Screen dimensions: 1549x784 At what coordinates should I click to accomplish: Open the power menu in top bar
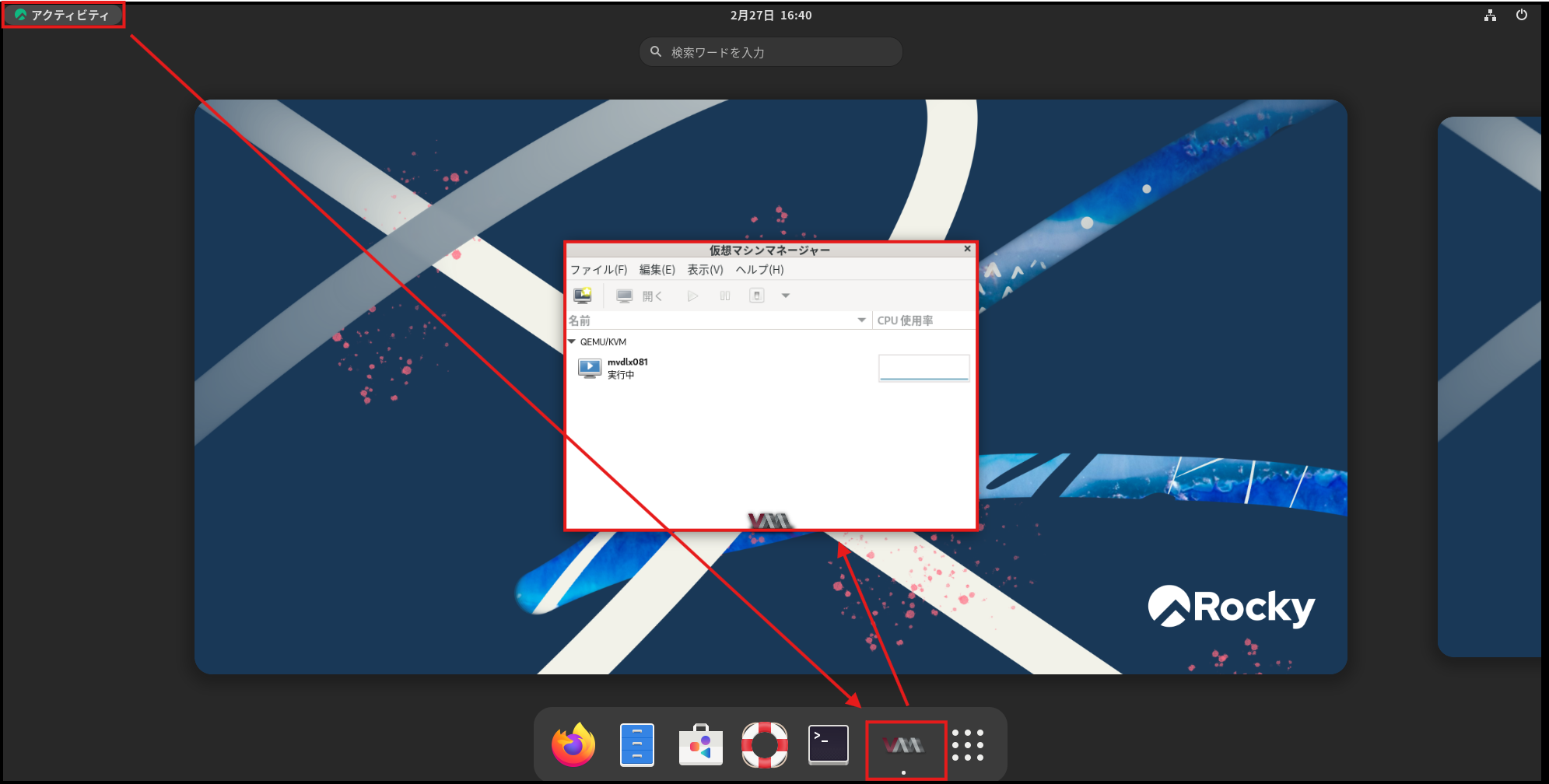click(1522, 16)
